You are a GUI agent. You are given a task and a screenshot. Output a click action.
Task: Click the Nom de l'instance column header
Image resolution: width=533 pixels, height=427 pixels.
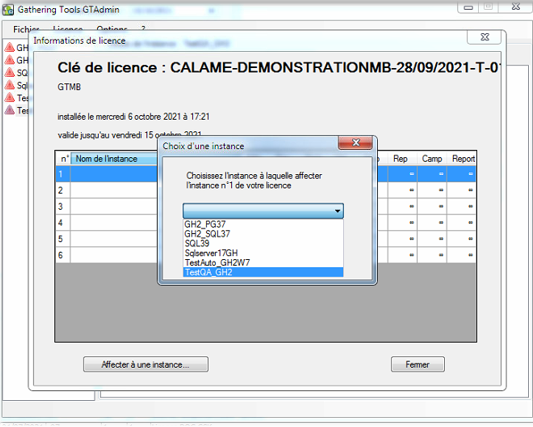(x=114, y=159)
